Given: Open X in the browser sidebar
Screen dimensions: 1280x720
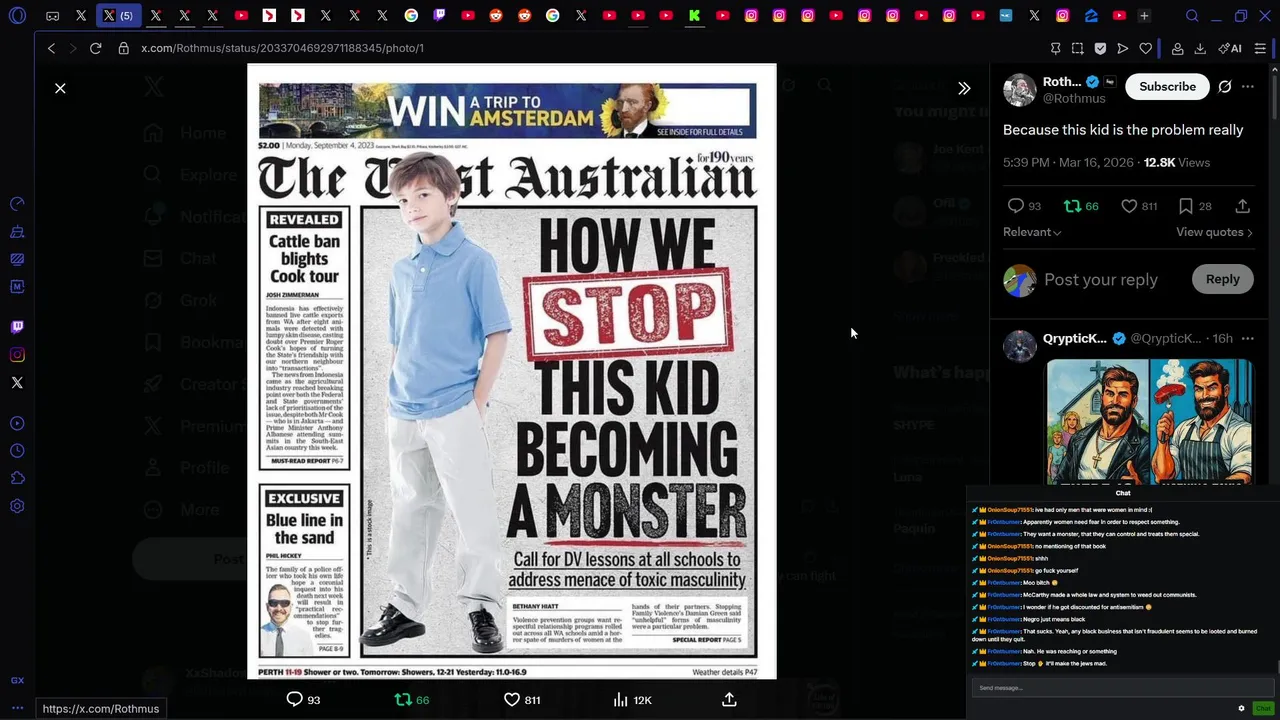Looking at the screenshot, I should (x=17, y=383).
